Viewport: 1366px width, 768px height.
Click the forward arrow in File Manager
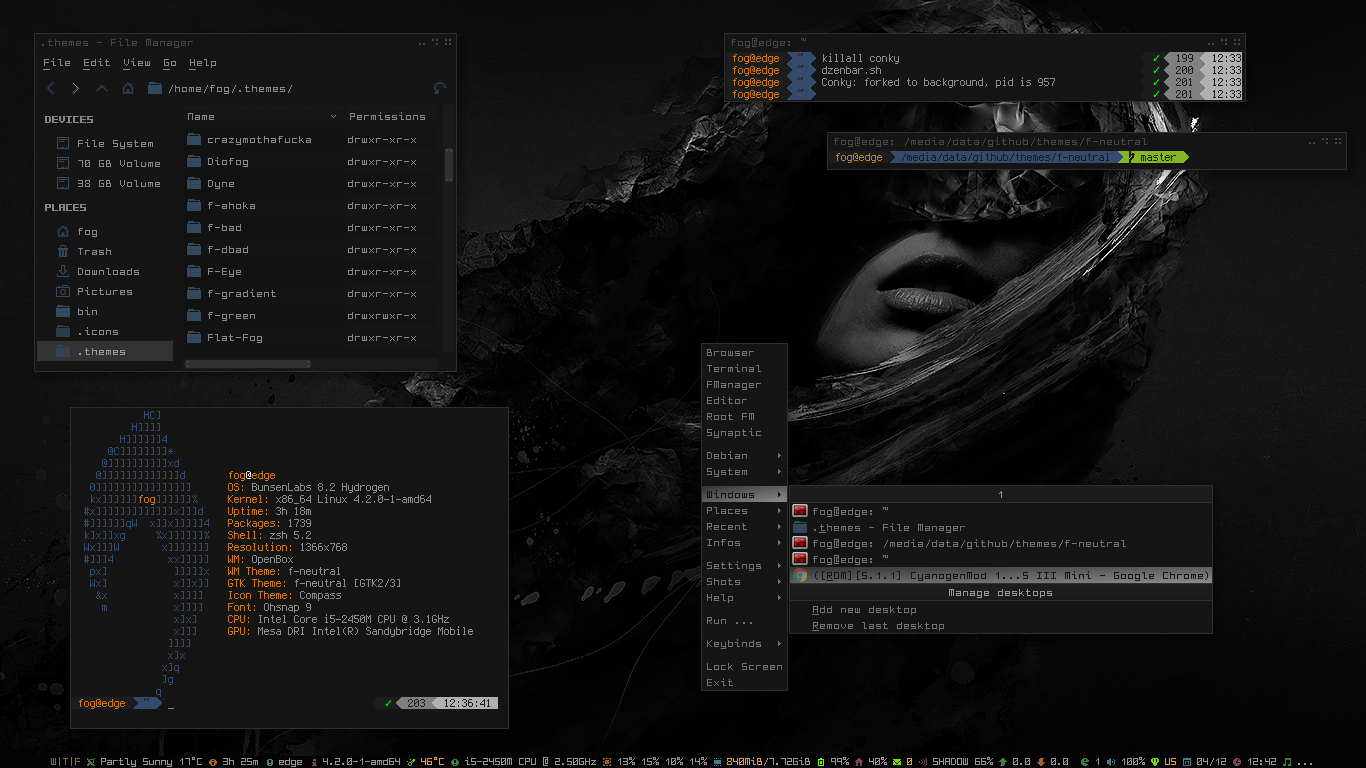point(76,89)
